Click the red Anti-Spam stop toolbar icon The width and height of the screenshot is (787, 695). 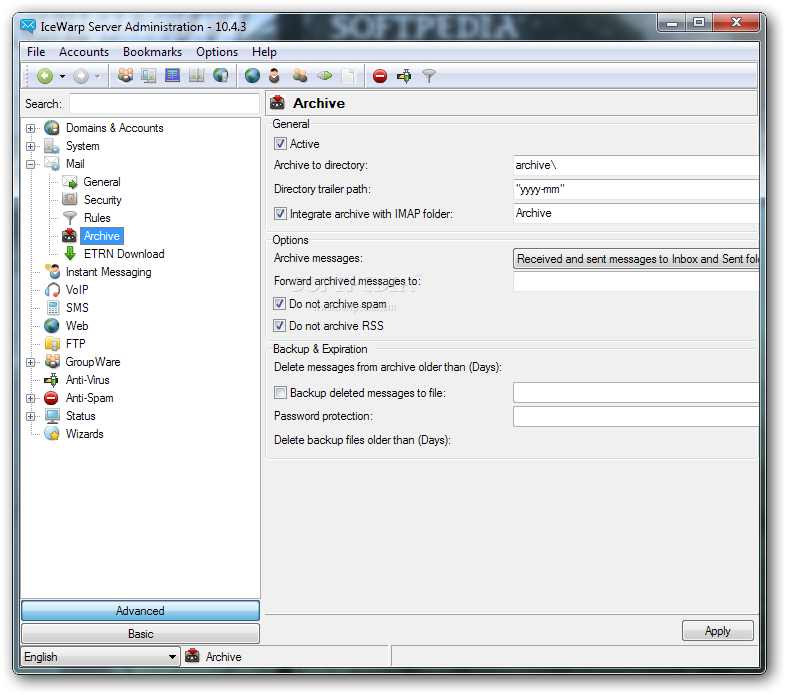[380, 76]
